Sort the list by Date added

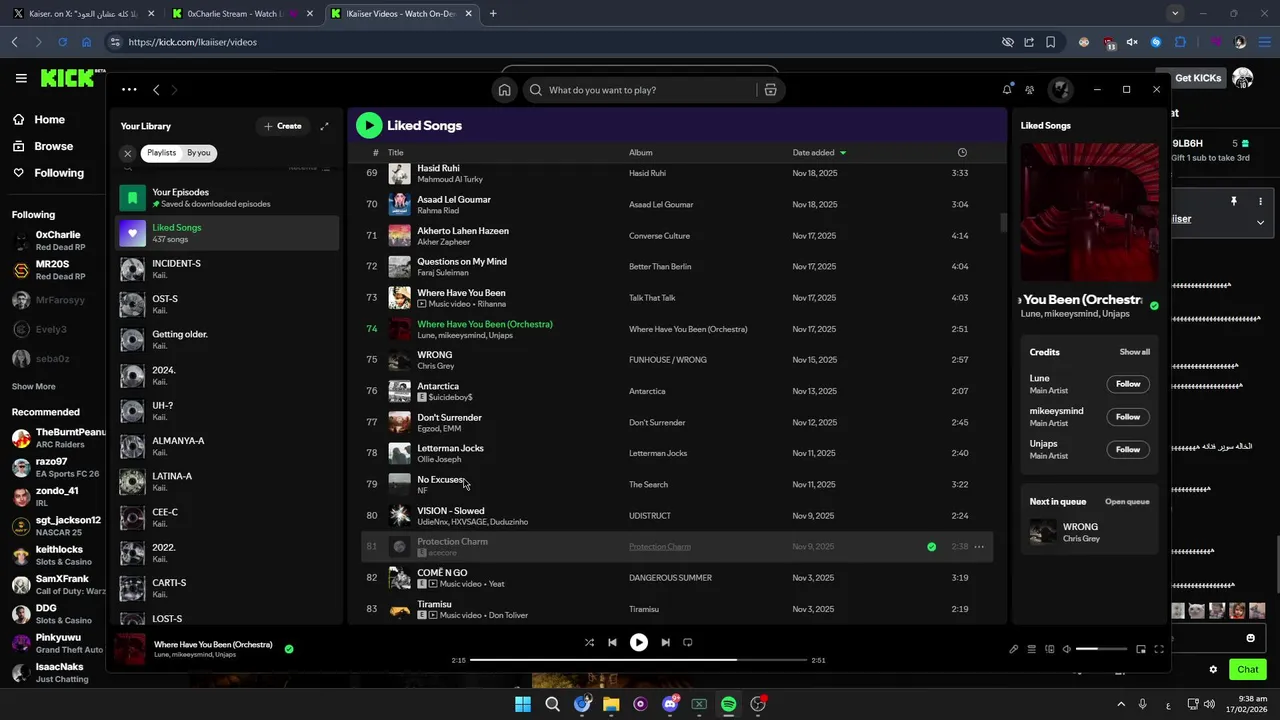click(x=819, y=153)
